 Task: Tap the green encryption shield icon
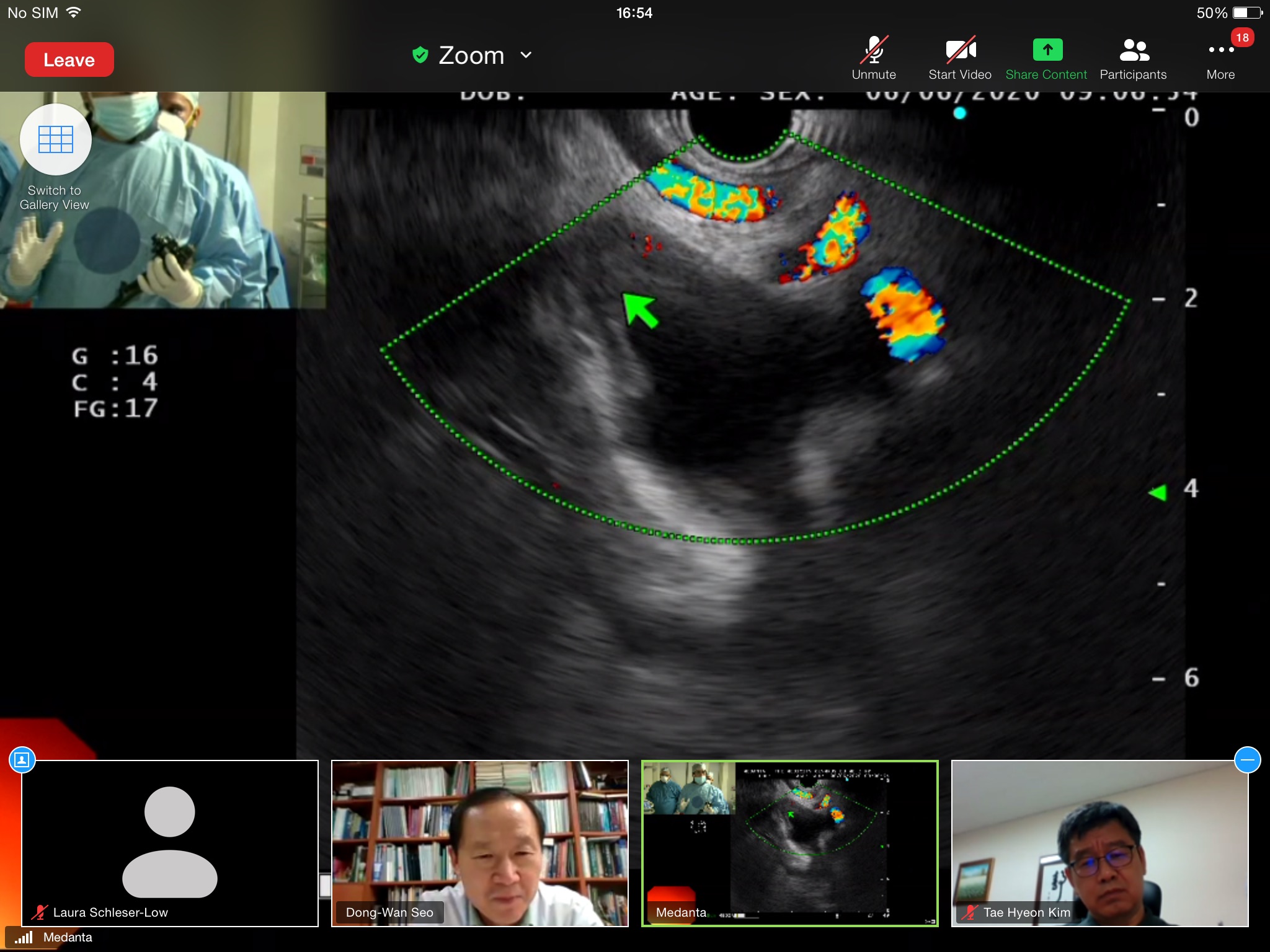420,55
